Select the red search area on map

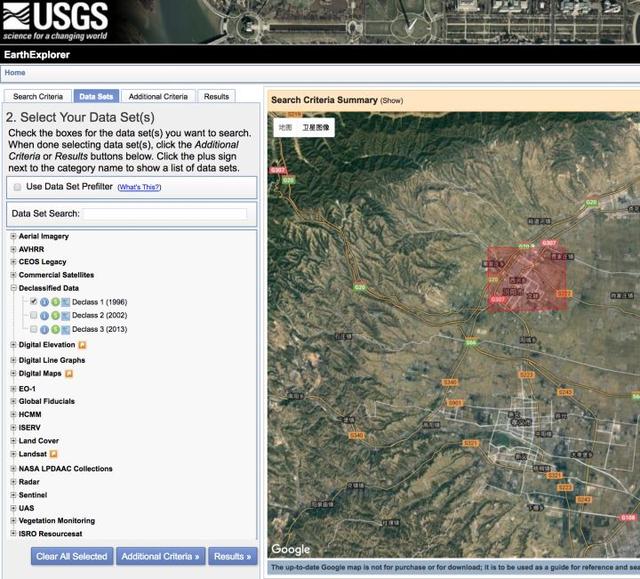coord(527,279)
